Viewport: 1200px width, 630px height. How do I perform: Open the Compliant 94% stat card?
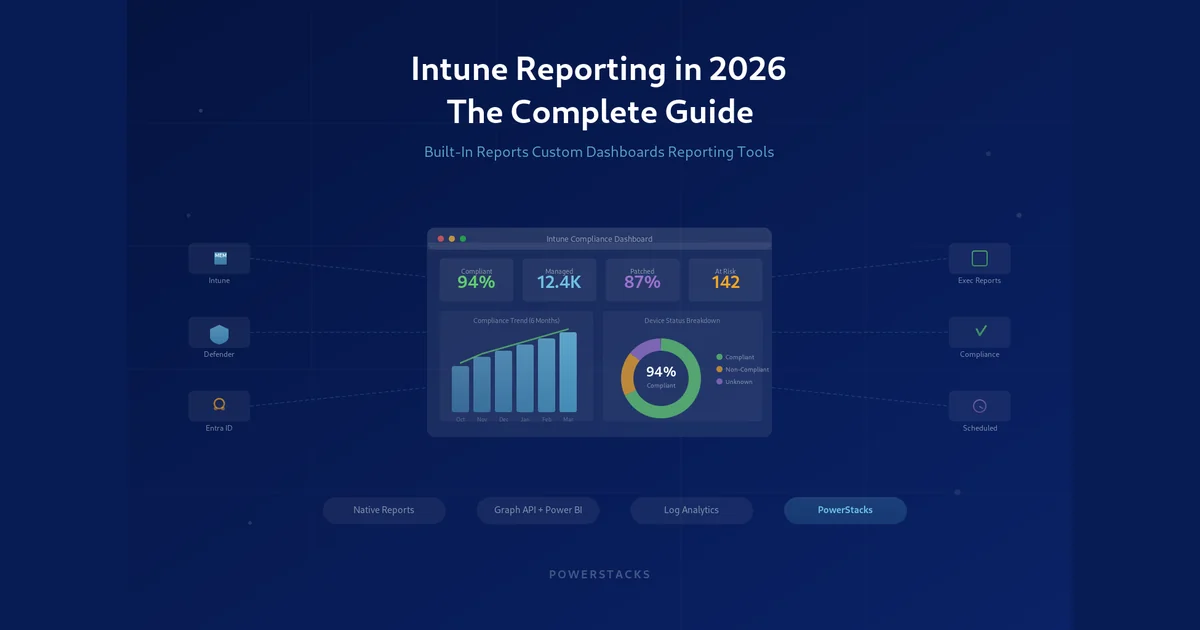[476, 279]
